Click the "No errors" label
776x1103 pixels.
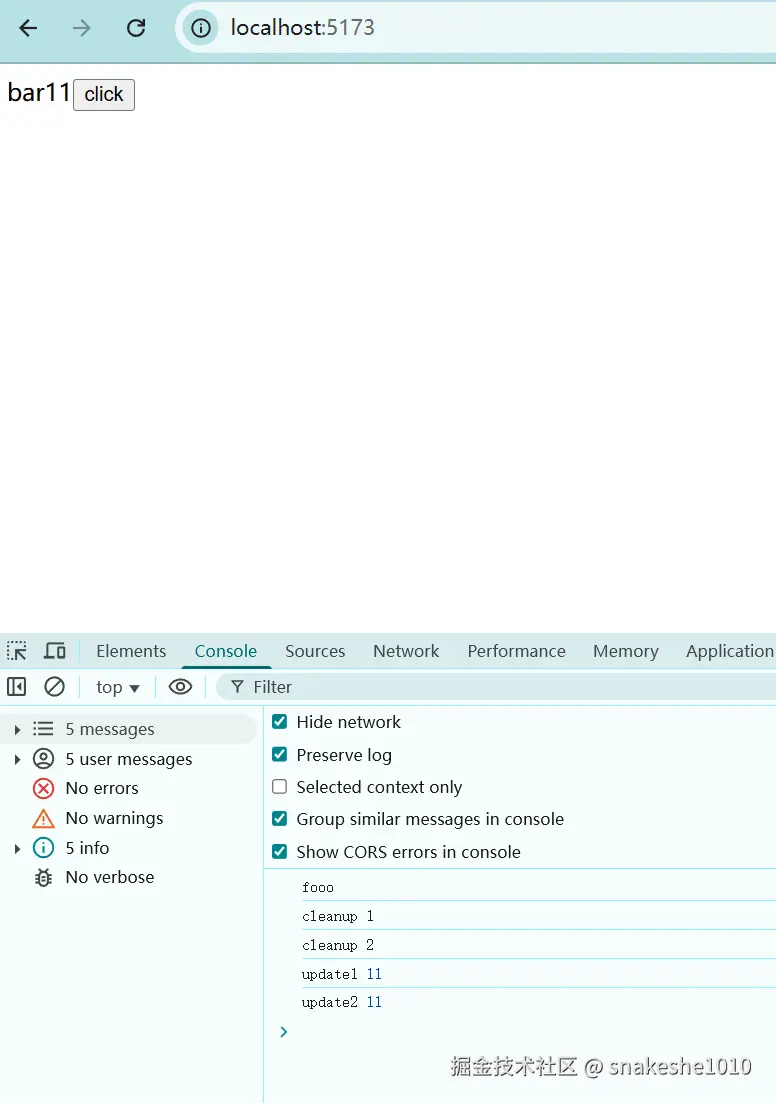coord(102,789)
